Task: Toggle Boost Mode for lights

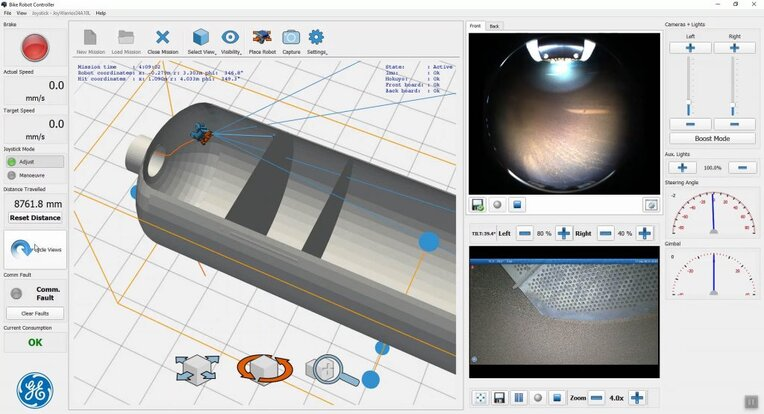Action: (712, 139)
